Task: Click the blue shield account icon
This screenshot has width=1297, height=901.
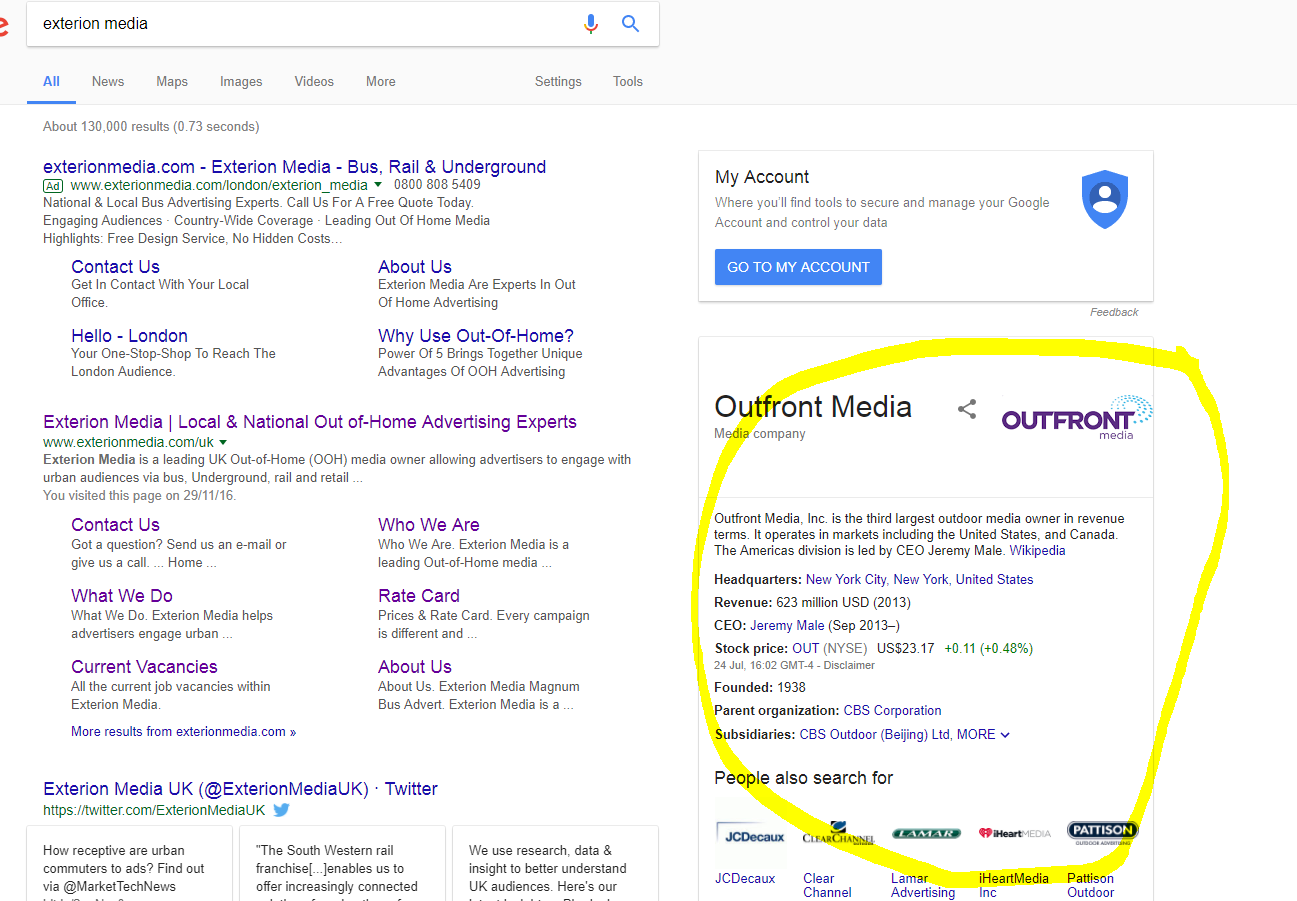Action: [1104, 198]
